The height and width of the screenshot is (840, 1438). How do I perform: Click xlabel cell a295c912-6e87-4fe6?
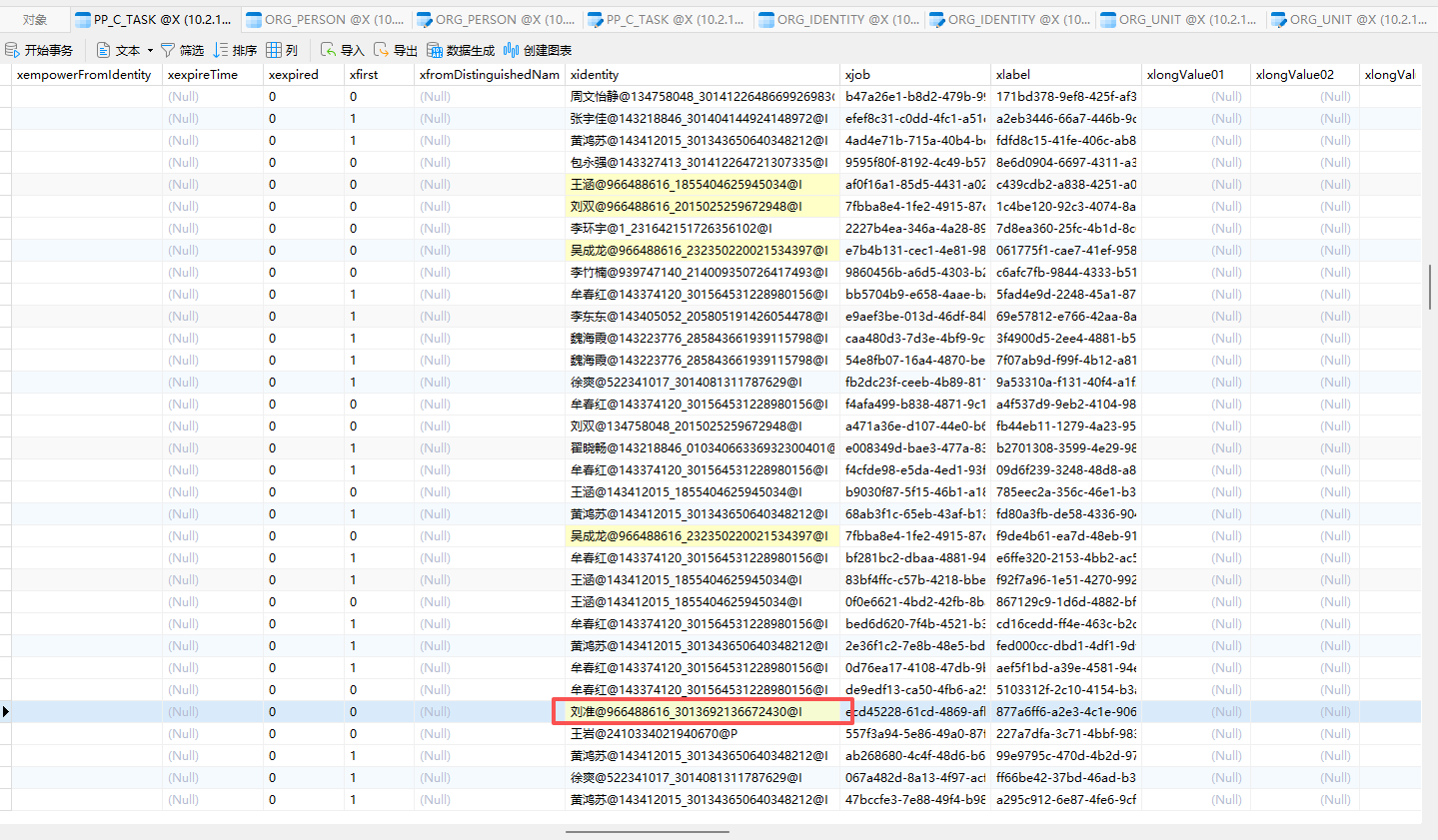pos(1066,800)
